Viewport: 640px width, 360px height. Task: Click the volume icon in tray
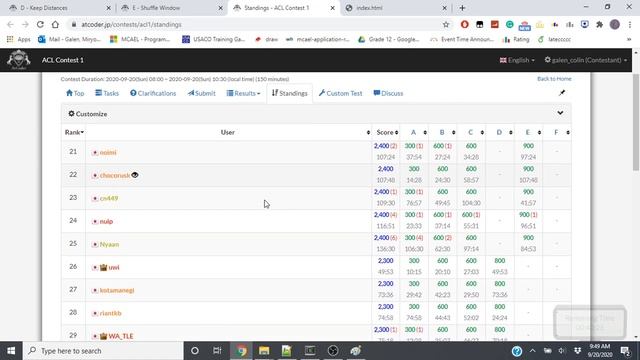(562, 351)
